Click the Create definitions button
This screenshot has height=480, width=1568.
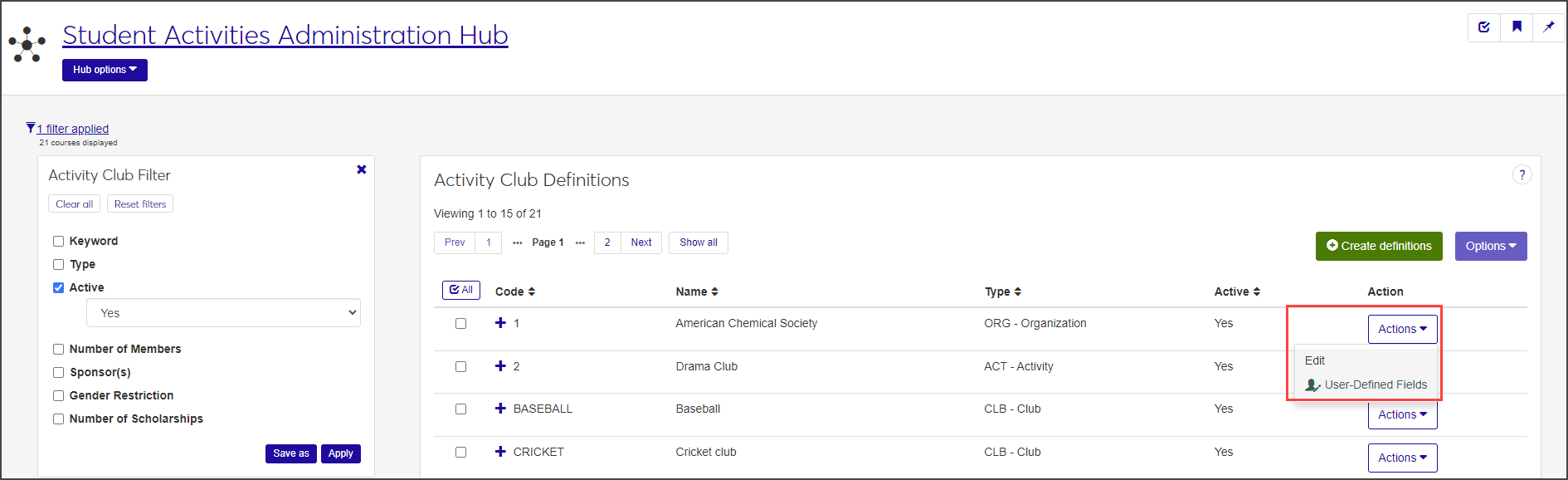tap(1378, 246)
